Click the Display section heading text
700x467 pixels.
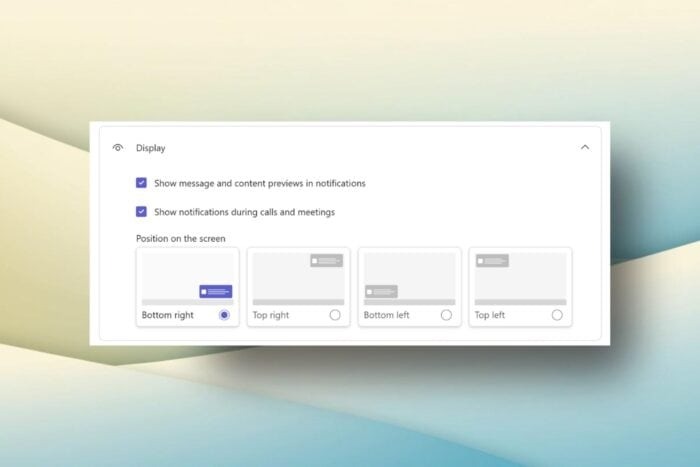click(150, 148)
